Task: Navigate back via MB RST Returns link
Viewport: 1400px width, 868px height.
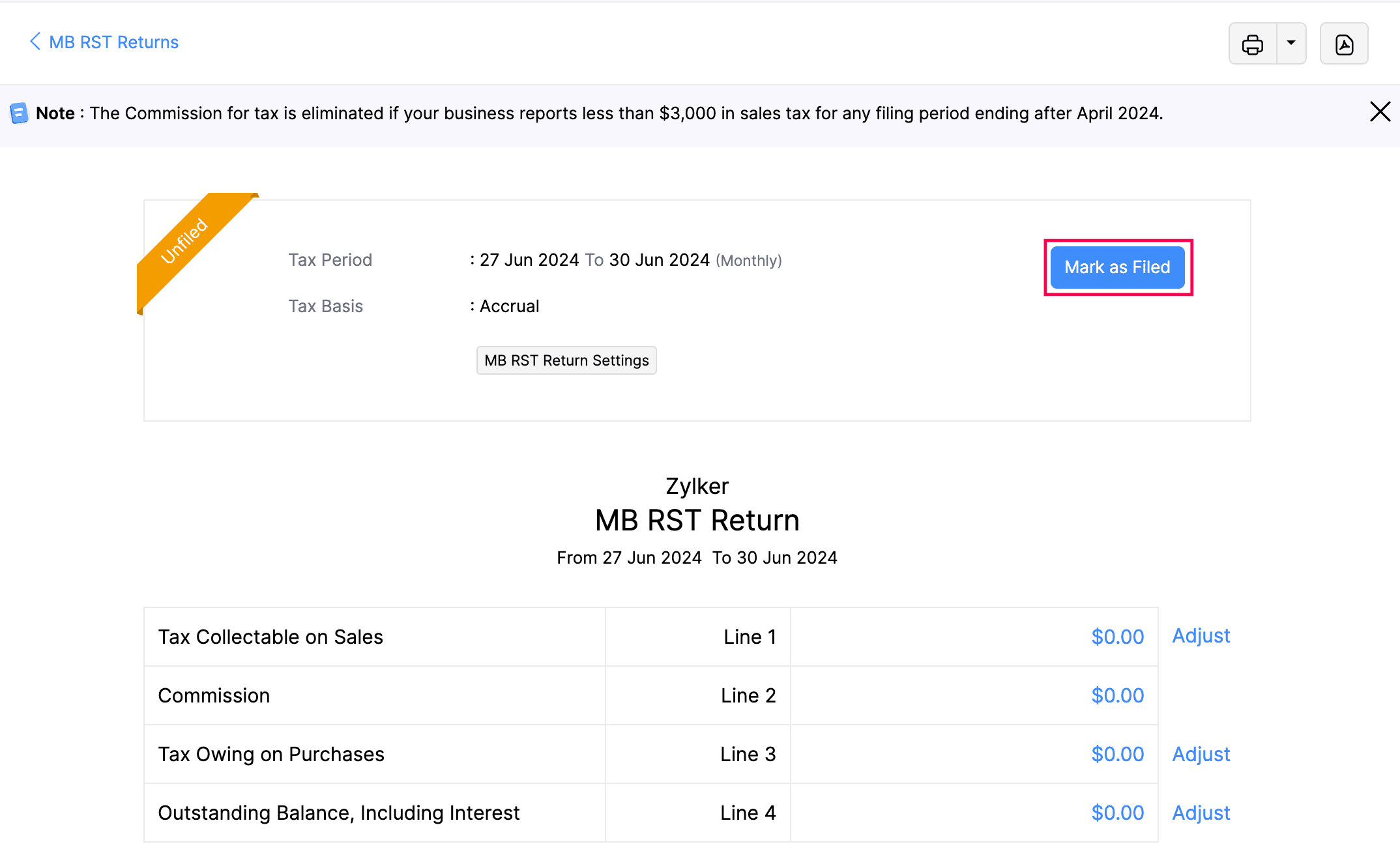Action: [x=114, y=42]
